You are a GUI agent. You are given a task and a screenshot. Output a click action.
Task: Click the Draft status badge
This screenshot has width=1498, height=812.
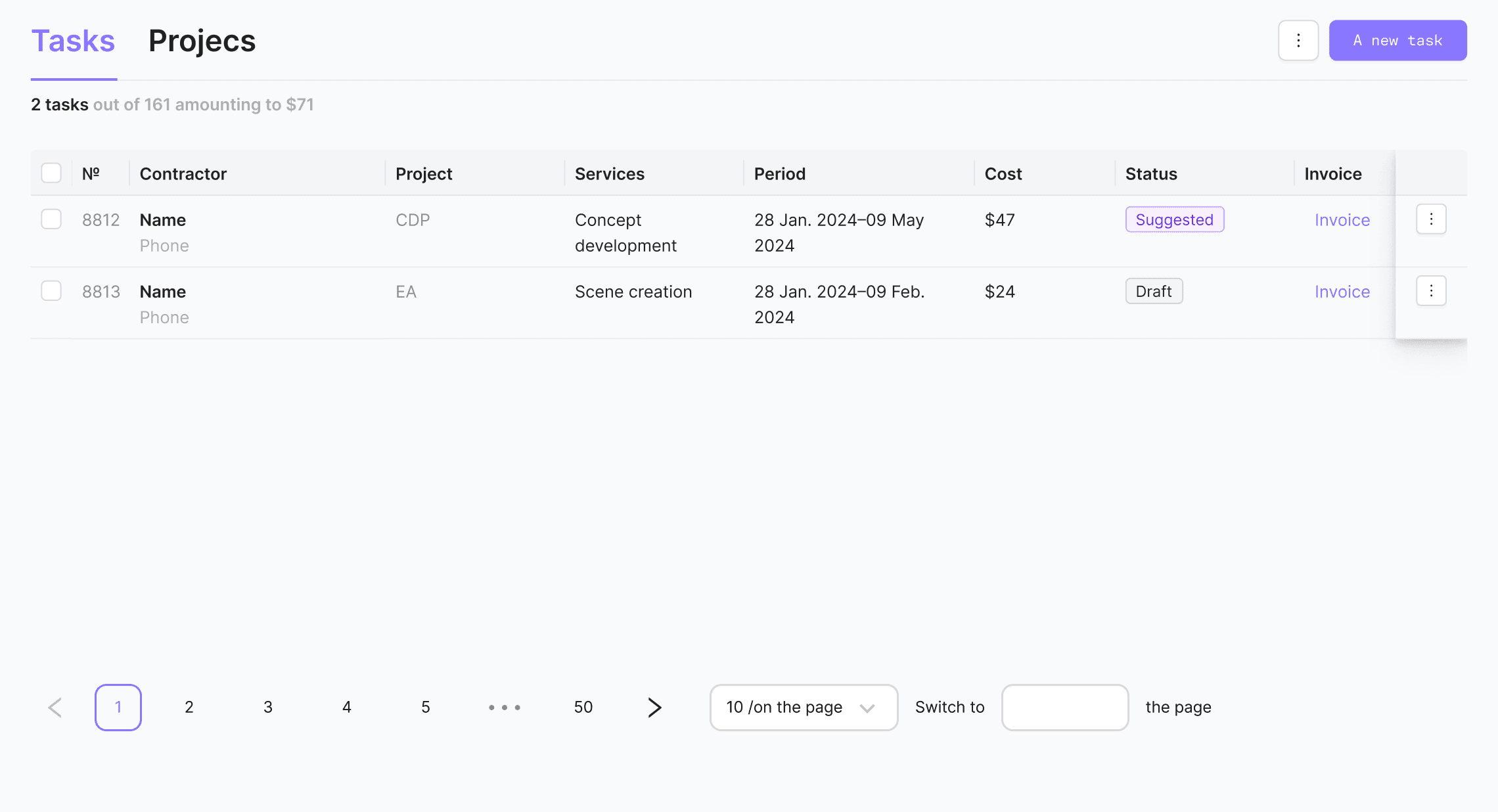(x=1153, y=291)
